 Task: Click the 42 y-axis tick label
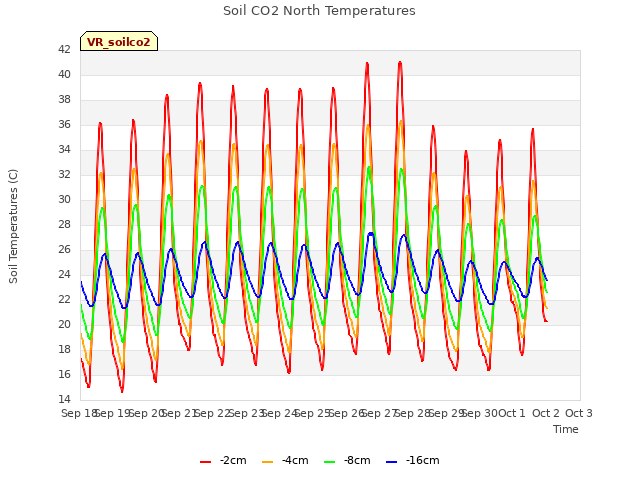pyautogui.click(x=64, y=49)
